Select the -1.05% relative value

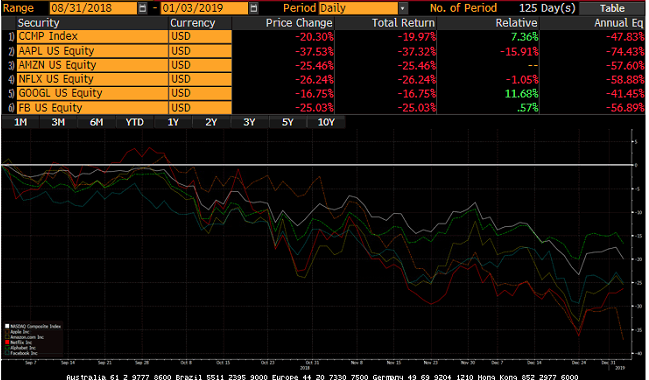coord(522,79)
